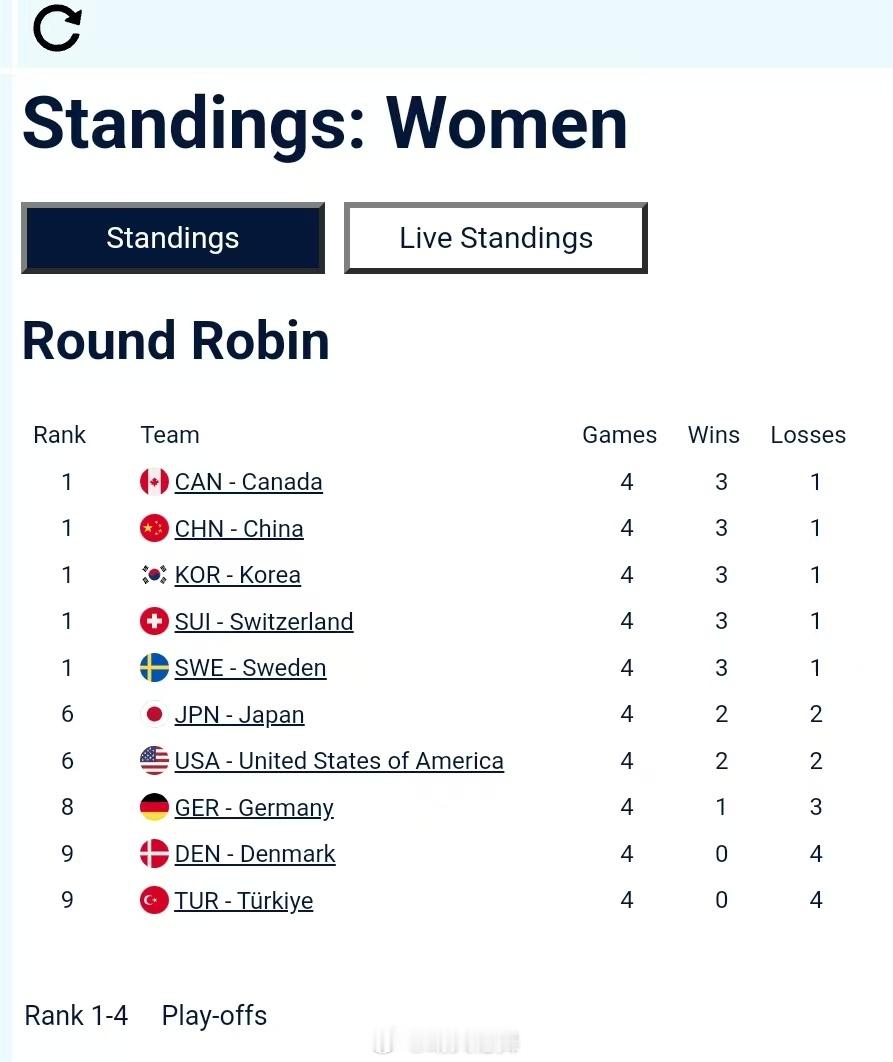Switch to the Live Standings tab
This screenshot has width=893, height=1062.
coord(496,238)
